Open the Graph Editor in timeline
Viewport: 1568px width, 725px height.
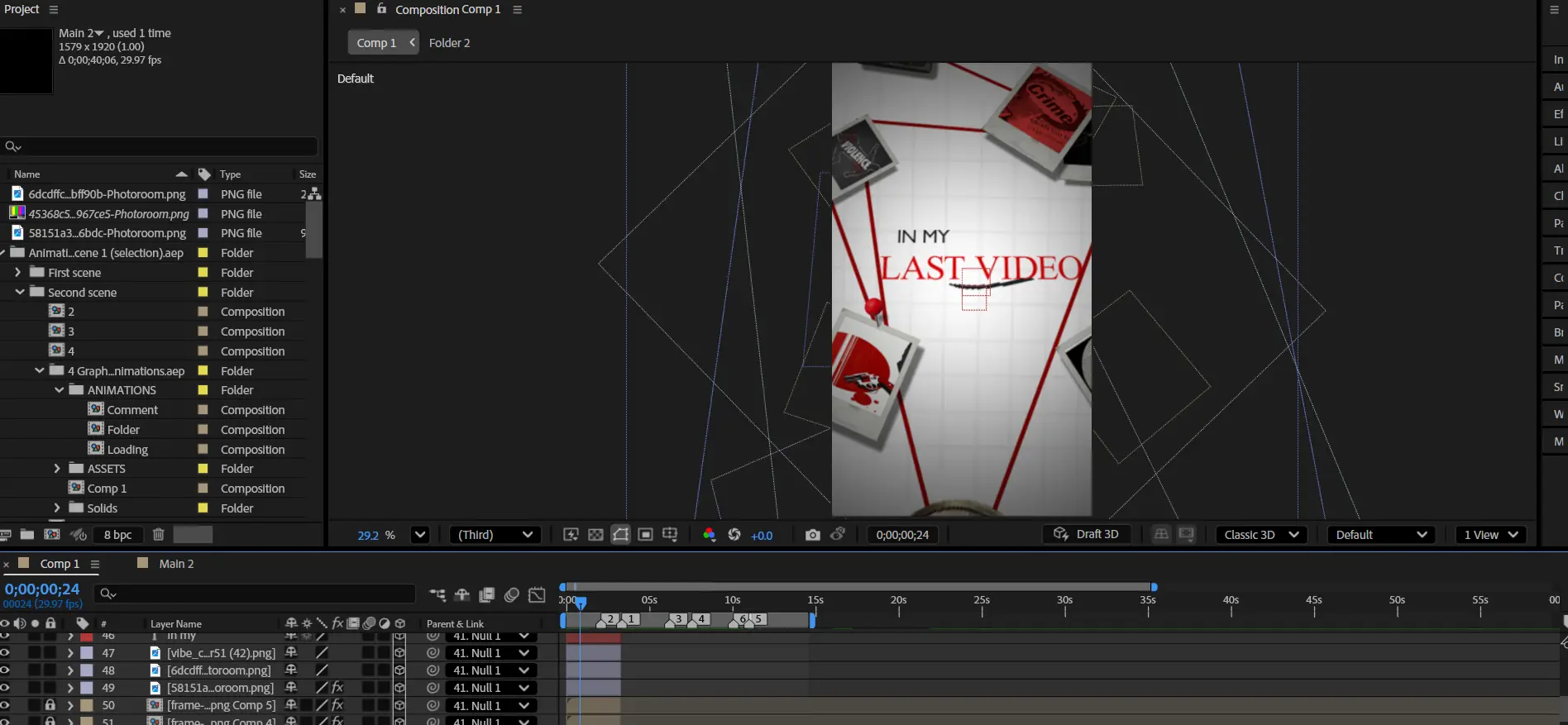tap(537, 595)
